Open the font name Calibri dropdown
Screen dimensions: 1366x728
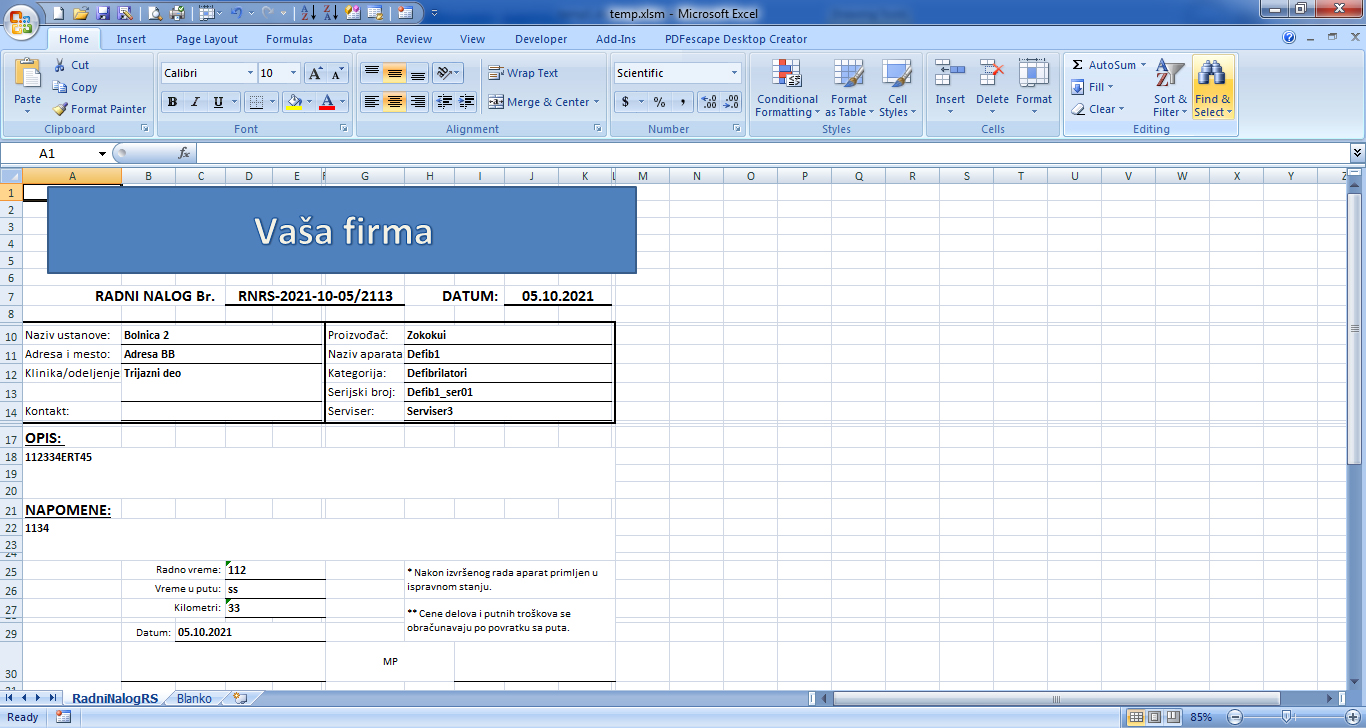[x=250, y=73]
